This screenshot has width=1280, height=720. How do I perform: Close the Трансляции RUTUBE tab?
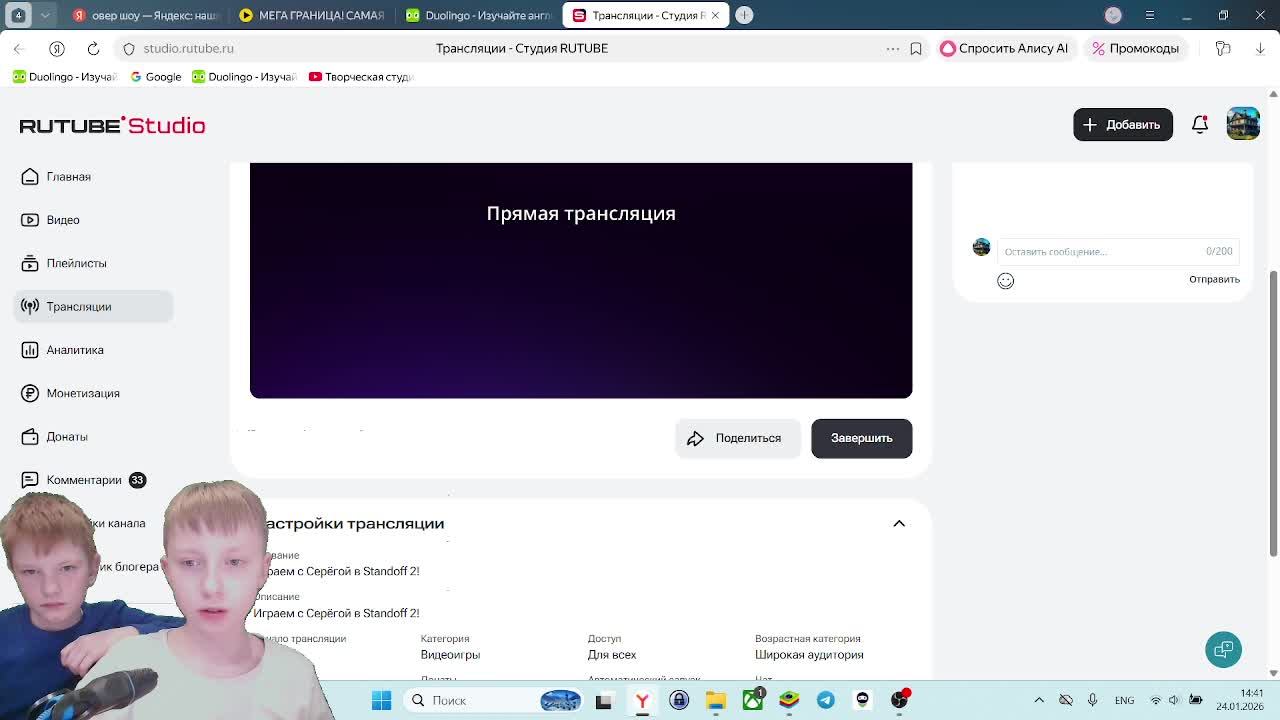click(715, 15)
